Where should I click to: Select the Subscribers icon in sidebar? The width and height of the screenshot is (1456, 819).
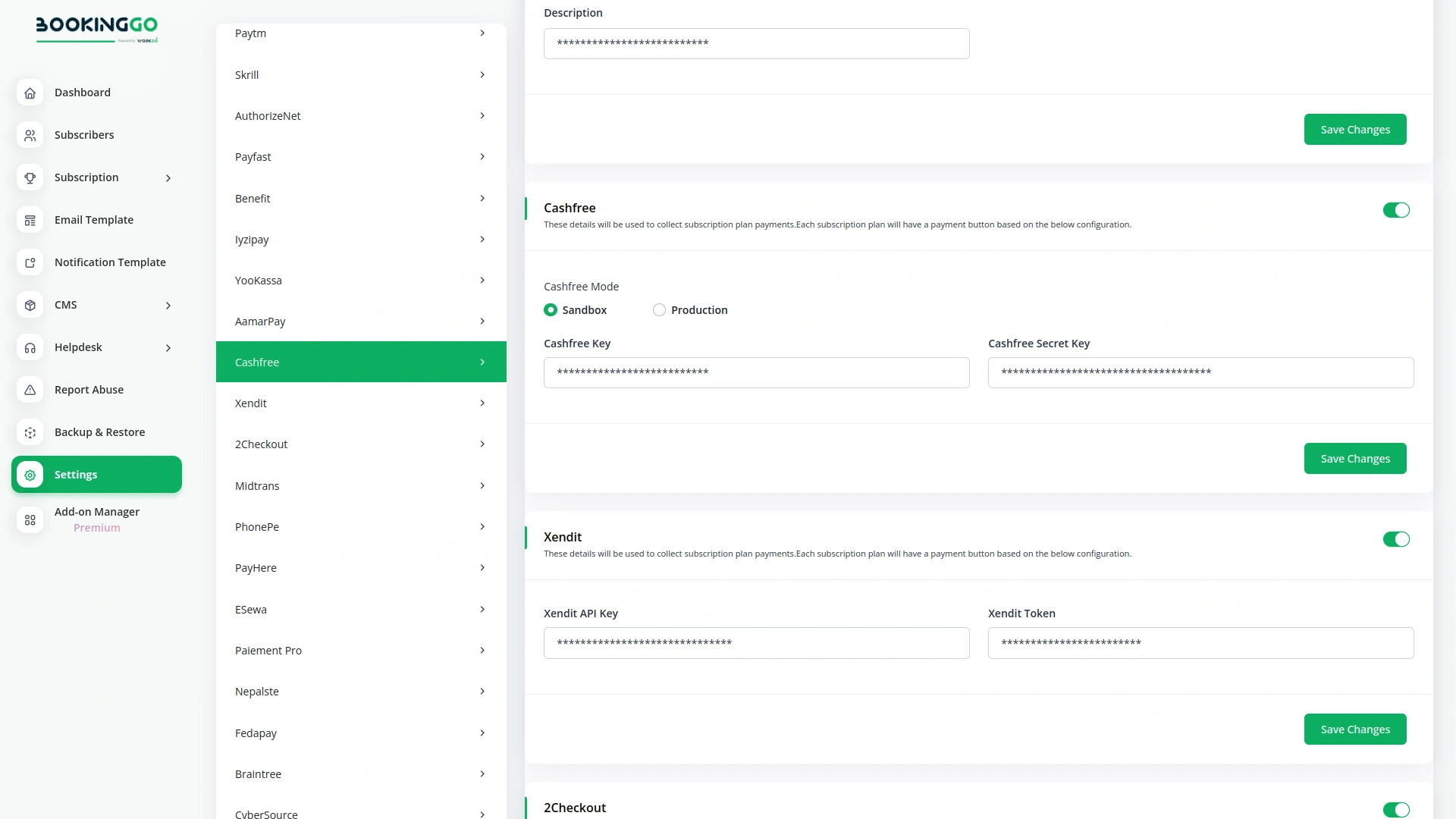[x=30, y=135]
